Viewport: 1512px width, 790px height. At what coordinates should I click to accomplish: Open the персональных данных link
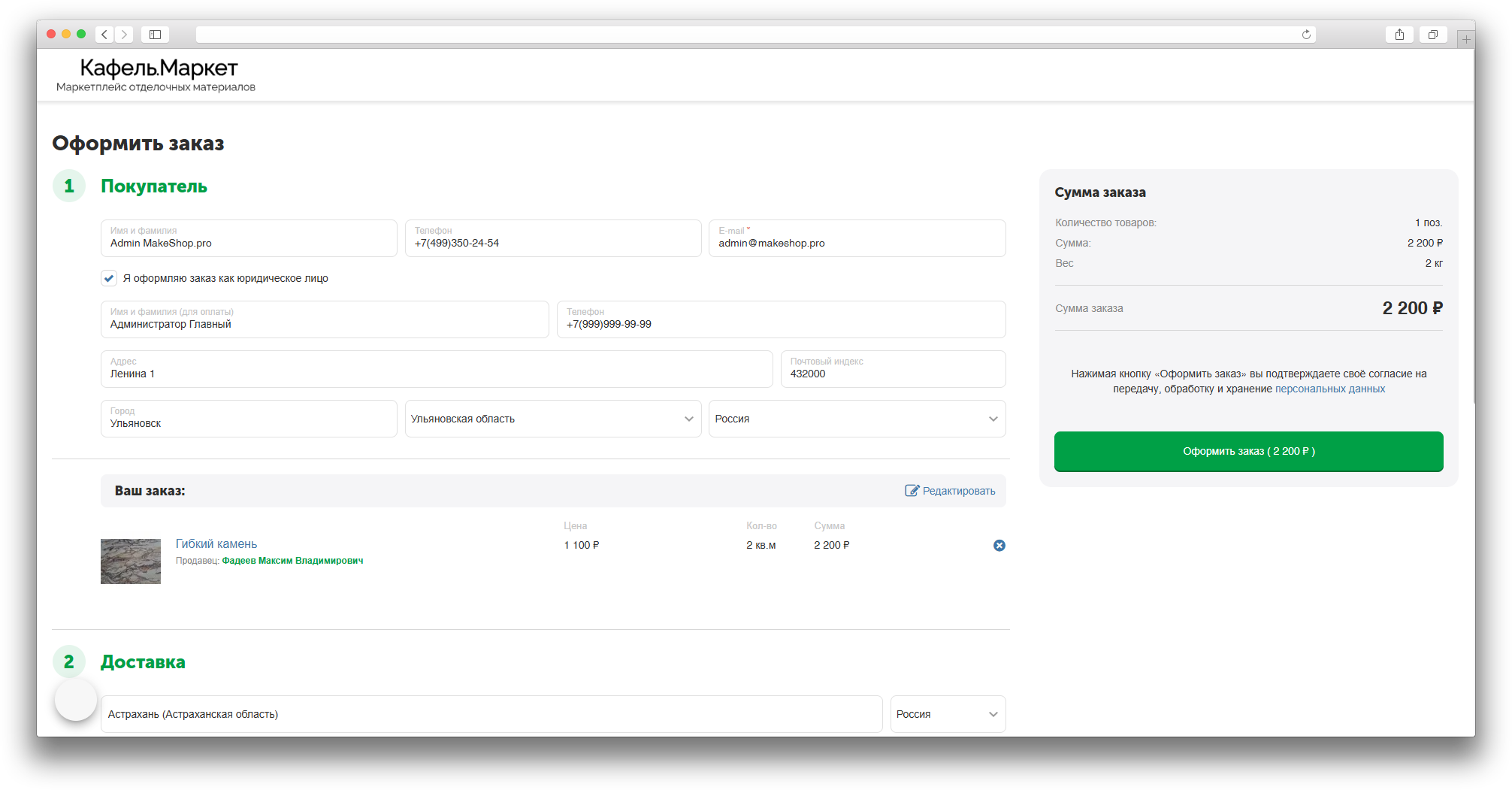1329,389
